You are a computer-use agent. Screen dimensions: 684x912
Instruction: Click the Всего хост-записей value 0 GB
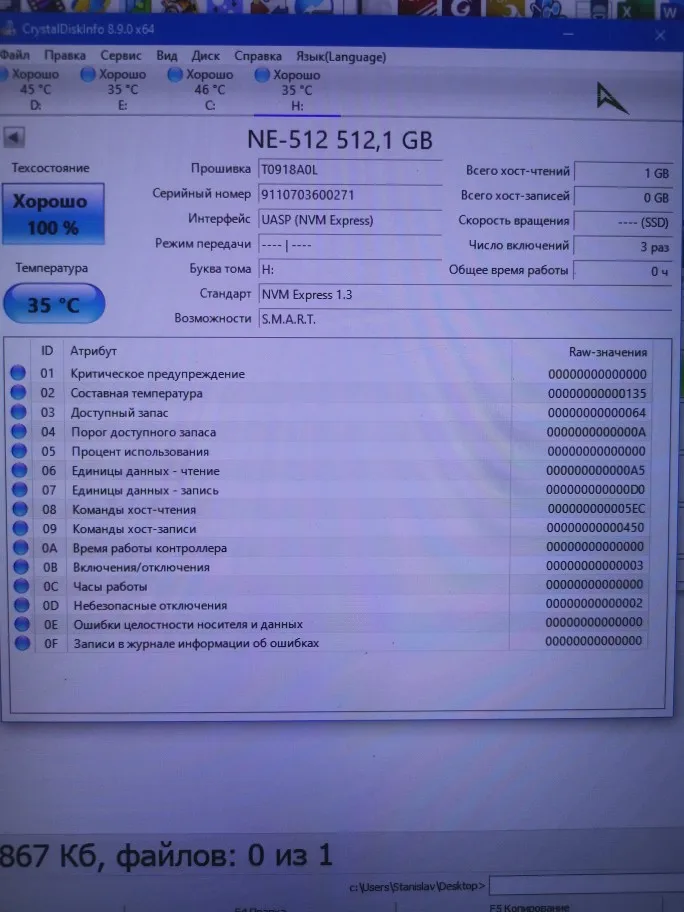click(624, 198)
